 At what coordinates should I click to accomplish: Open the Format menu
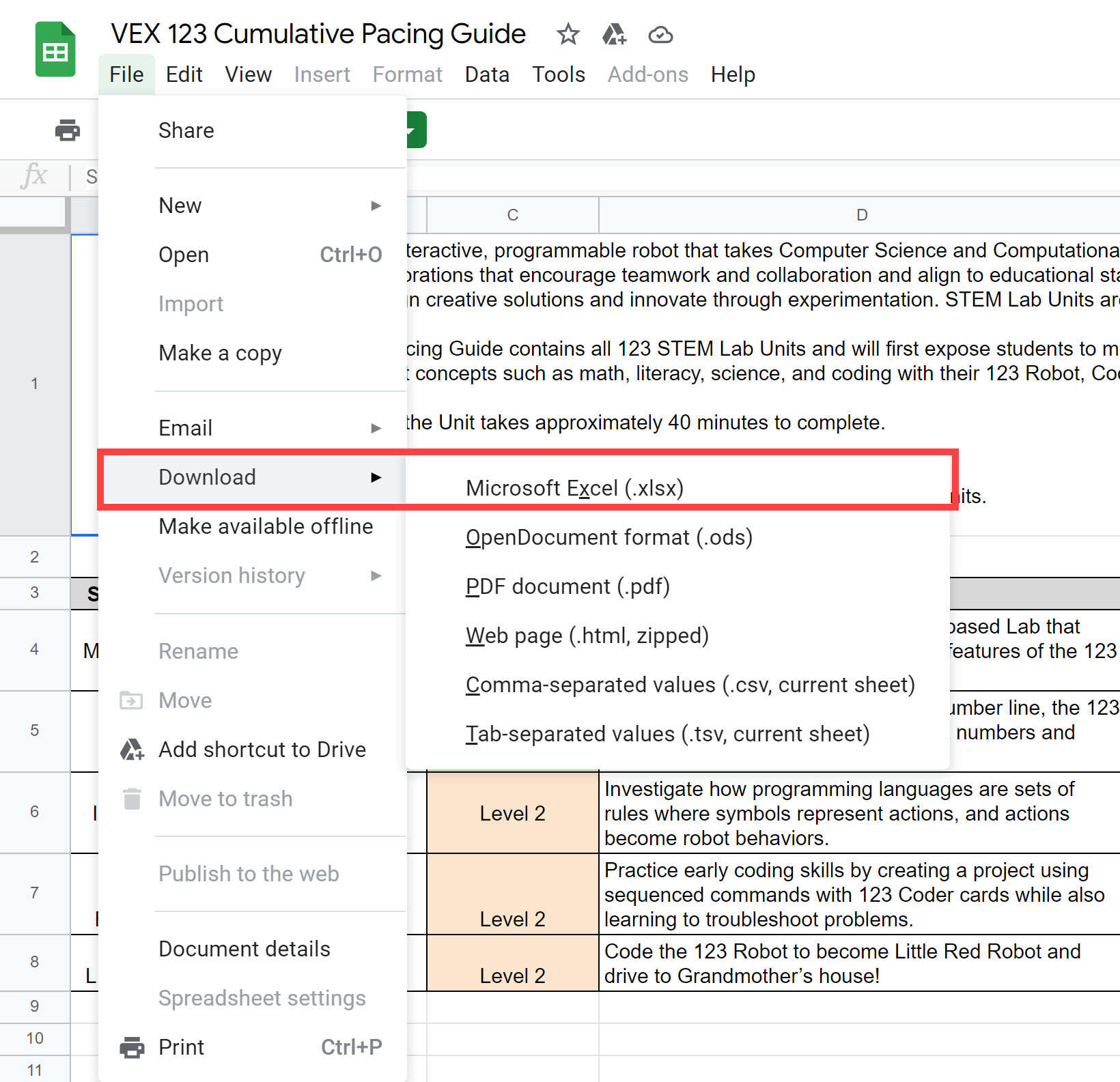406,74
